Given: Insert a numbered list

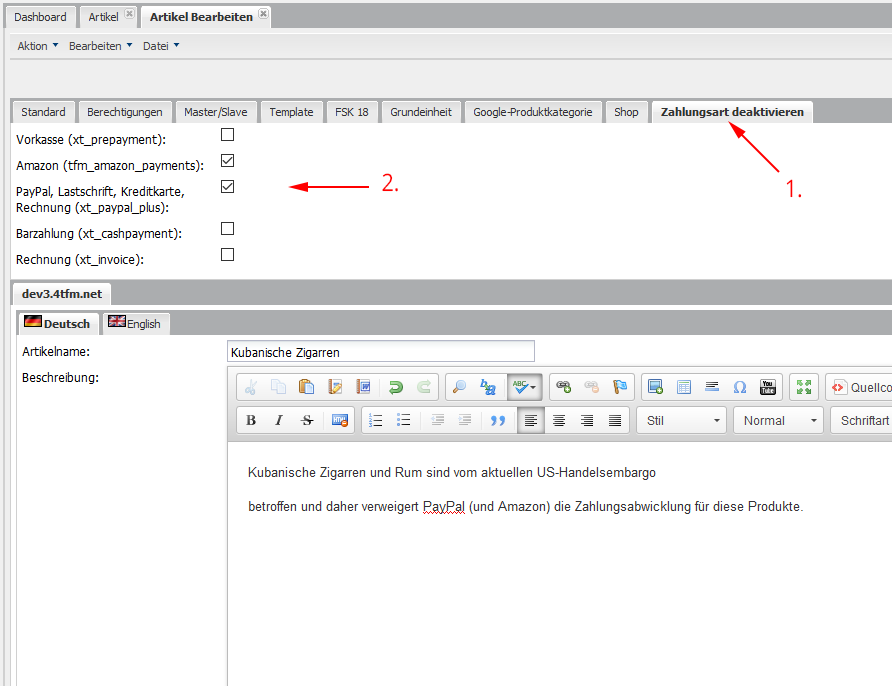Looking at the screenshot, I should coord(376,421).
